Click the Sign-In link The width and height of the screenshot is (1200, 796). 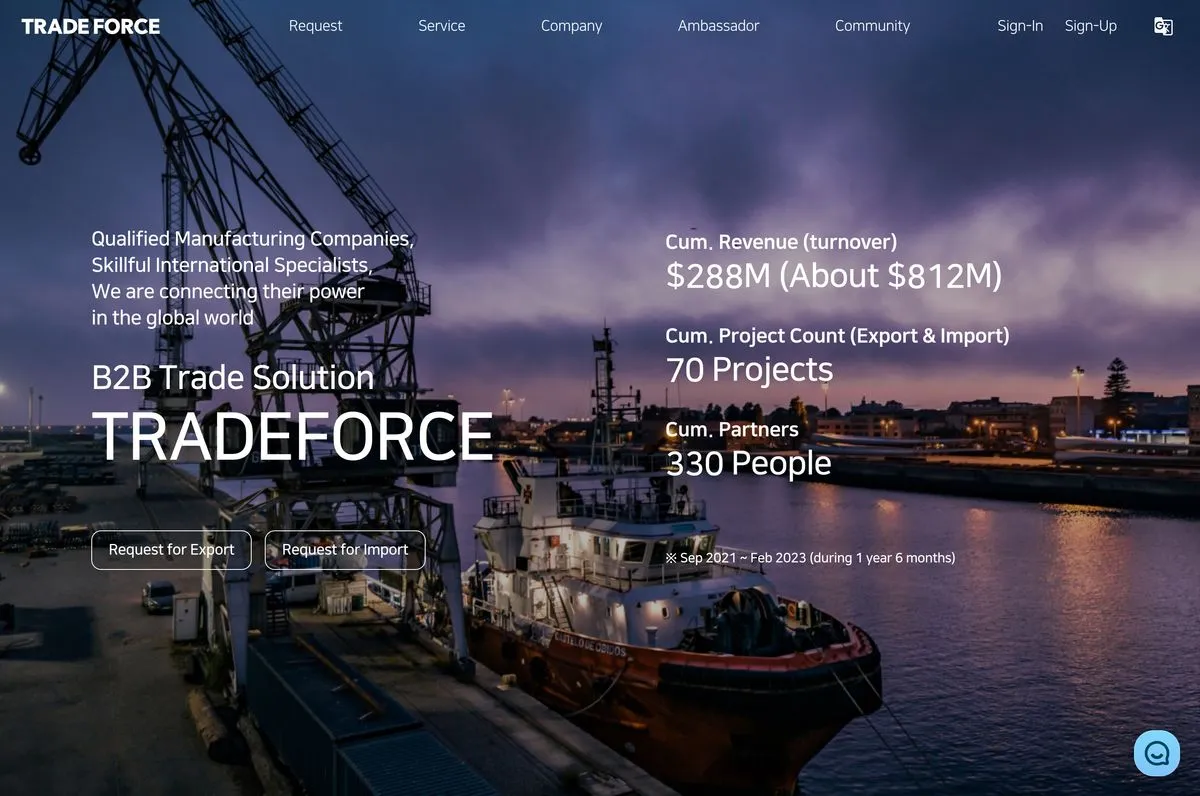1020,26
